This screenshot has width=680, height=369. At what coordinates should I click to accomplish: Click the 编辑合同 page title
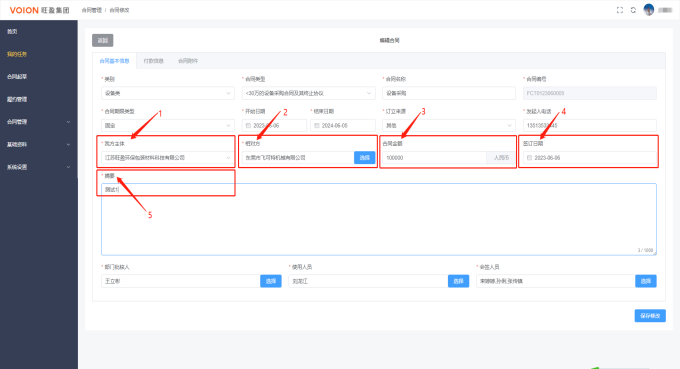[x=389, y=40]
